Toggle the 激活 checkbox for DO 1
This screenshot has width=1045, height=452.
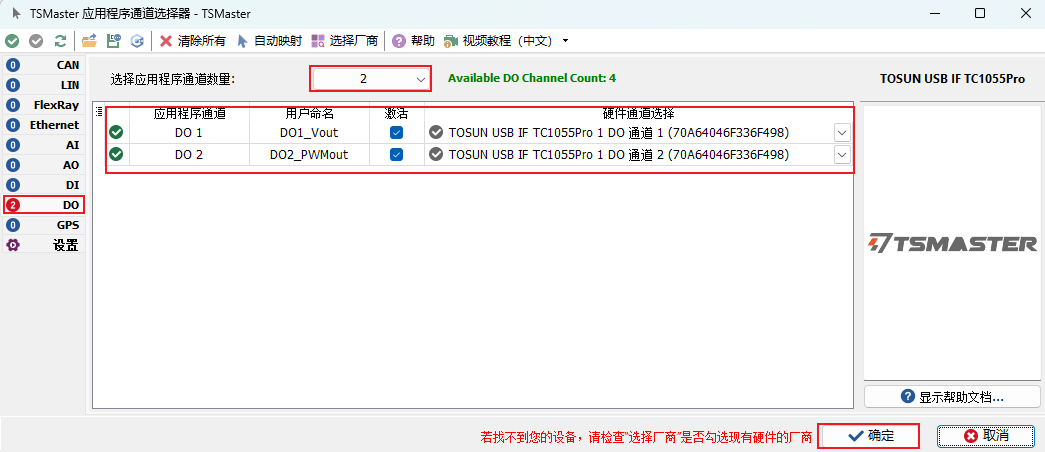tap(397, 133)
